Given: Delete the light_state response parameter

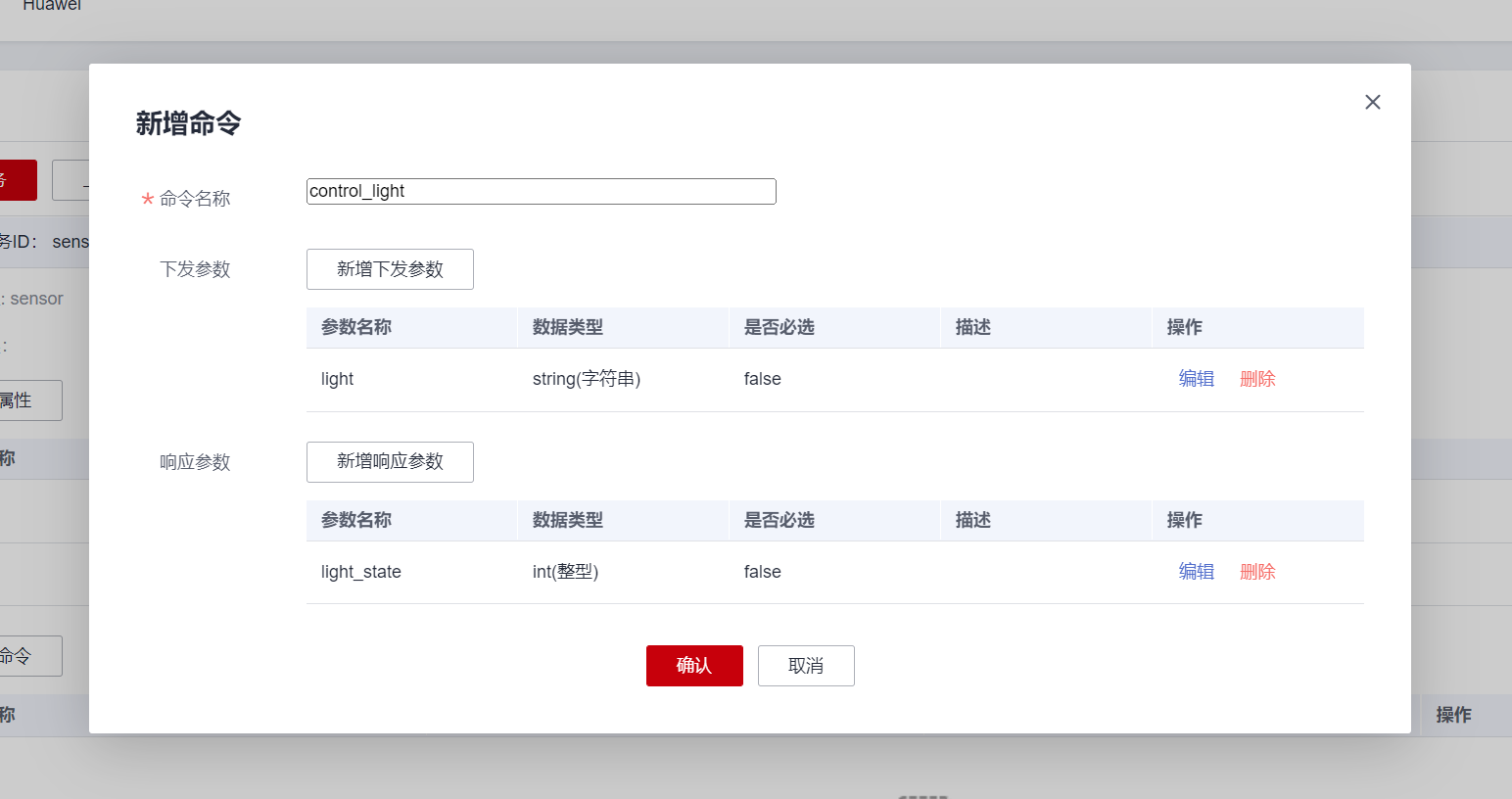Looking at the screenshot, I should [x=1257, y=572].
